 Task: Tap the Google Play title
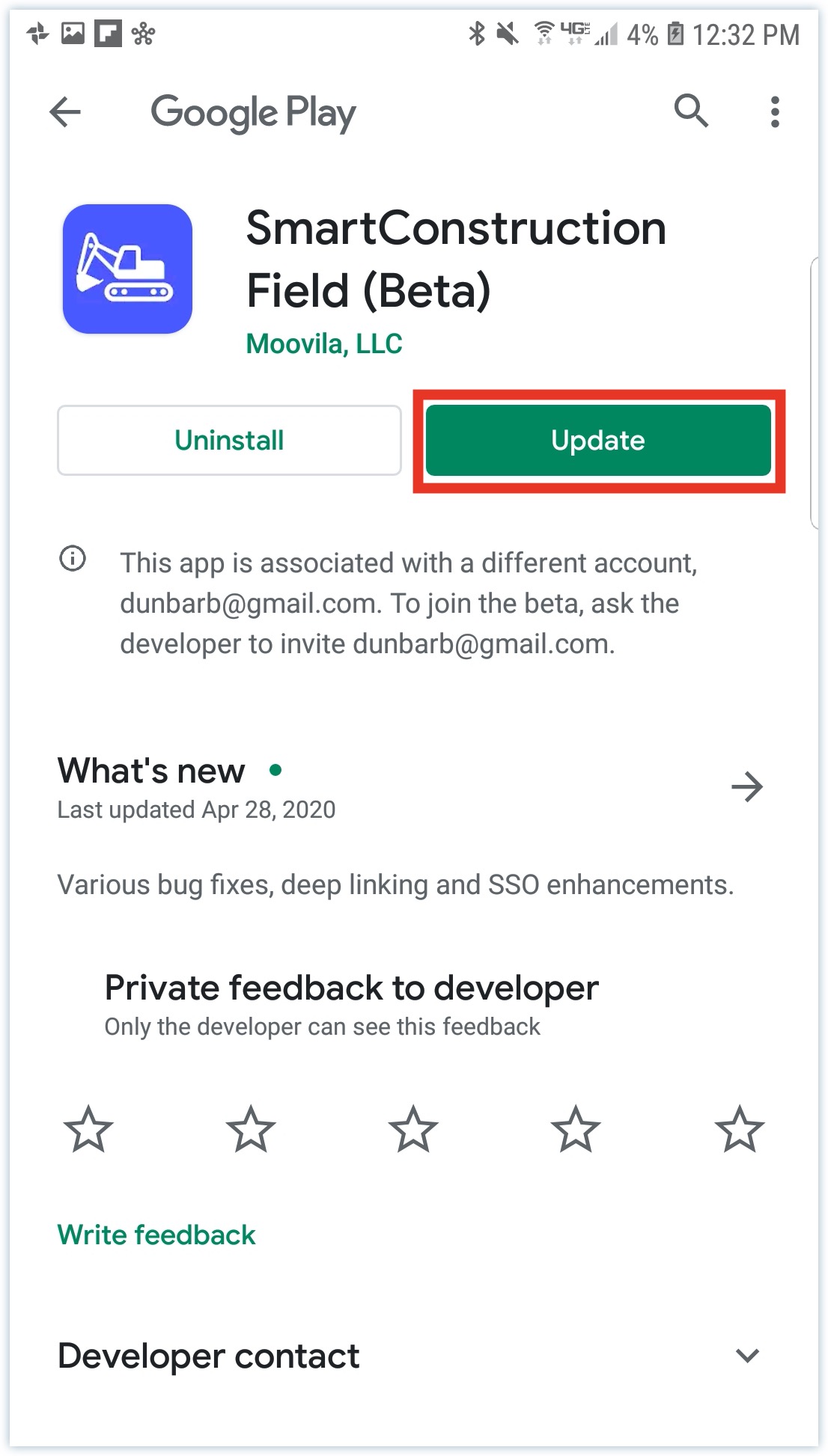253,113
